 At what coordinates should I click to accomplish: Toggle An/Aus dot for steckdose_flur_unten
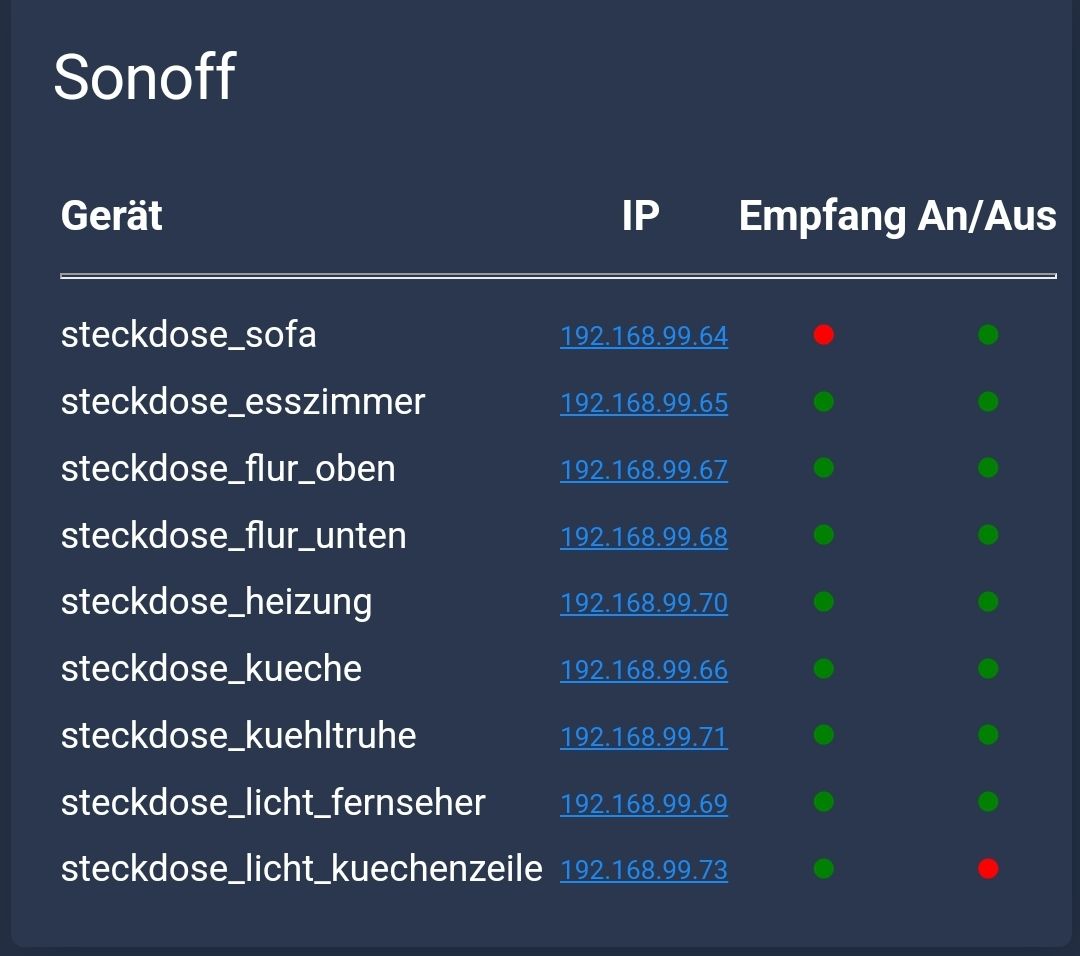point(988,535)
